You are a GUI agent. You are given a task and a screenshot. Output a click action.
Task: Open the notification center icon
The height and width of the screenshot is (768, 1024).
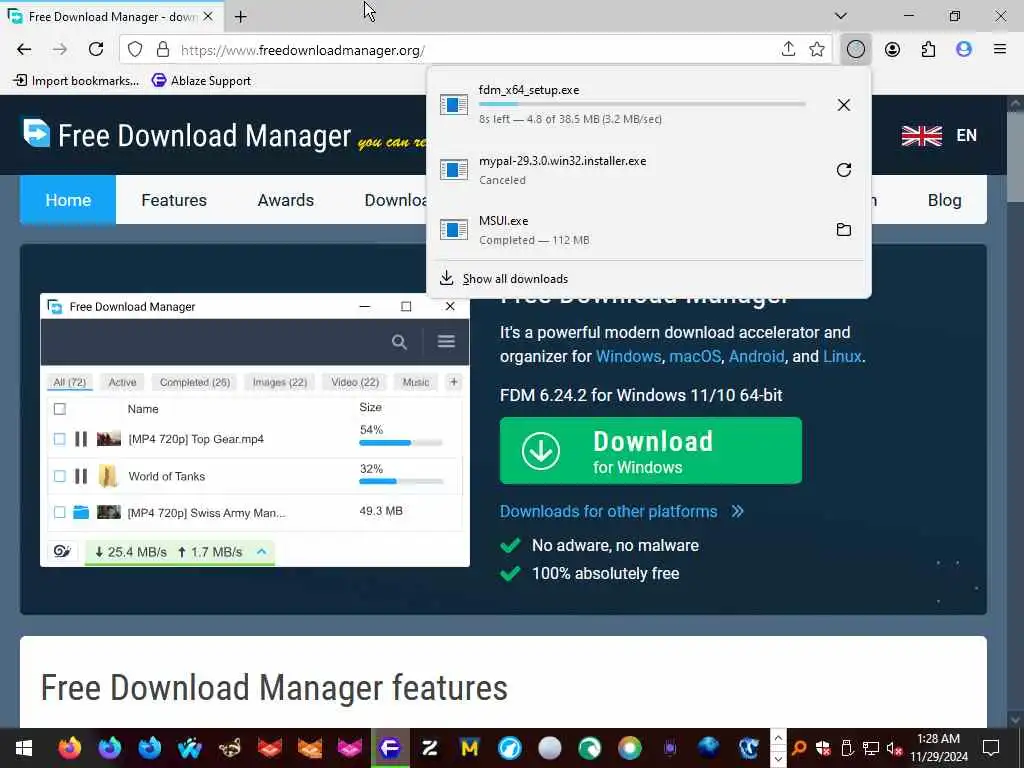[991, 748]
